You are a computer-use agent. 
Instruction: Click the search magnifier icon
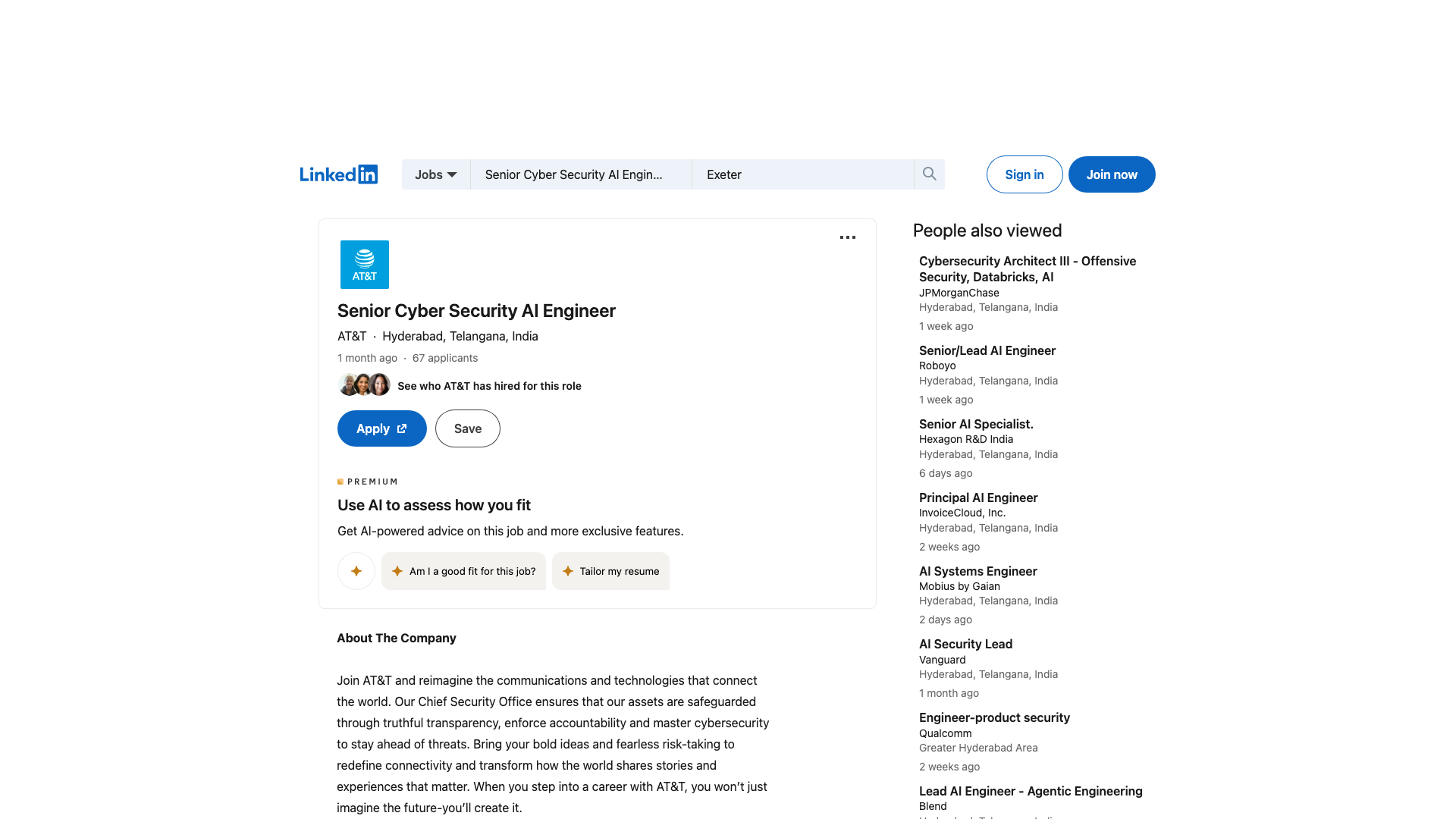[x=929, y=174]
